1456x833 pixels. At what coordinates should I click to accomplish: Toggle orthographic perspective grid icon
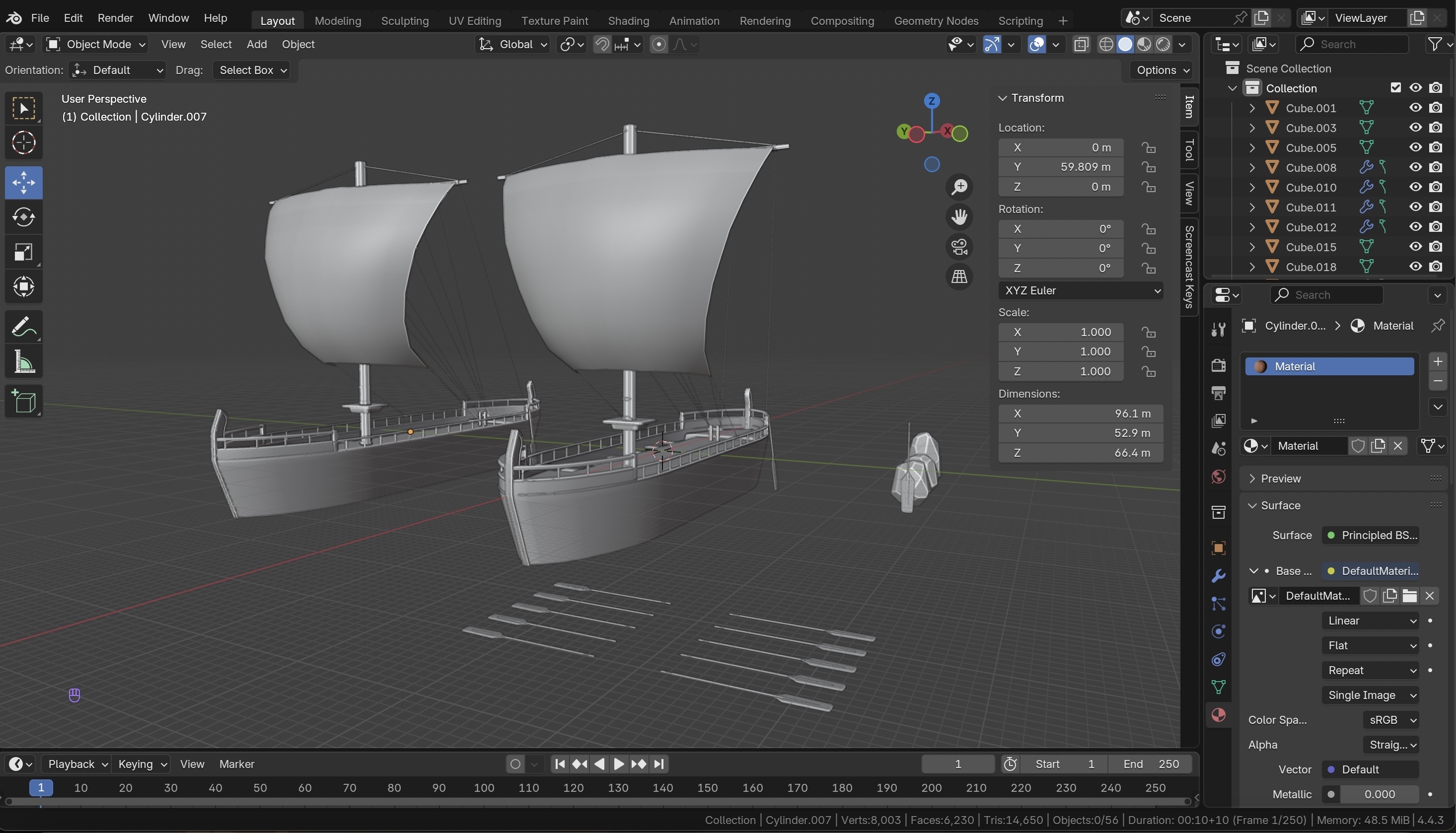tap(959, 277)
